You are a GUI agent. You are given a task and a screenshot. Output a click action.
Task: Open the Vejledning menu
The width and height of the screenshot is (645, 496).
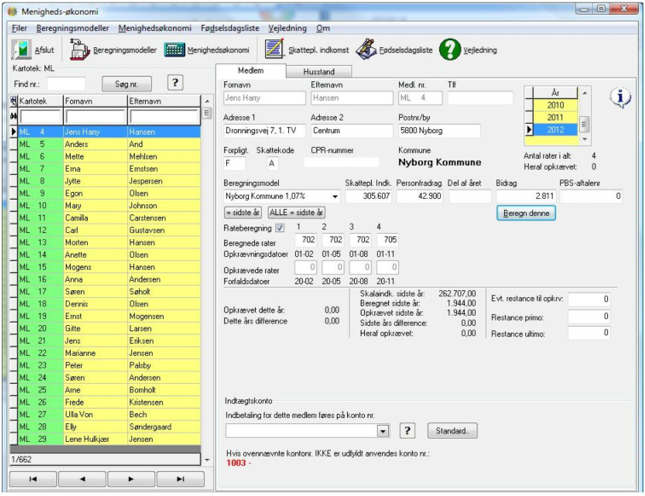pyautogui.click(x=288, y=28)
